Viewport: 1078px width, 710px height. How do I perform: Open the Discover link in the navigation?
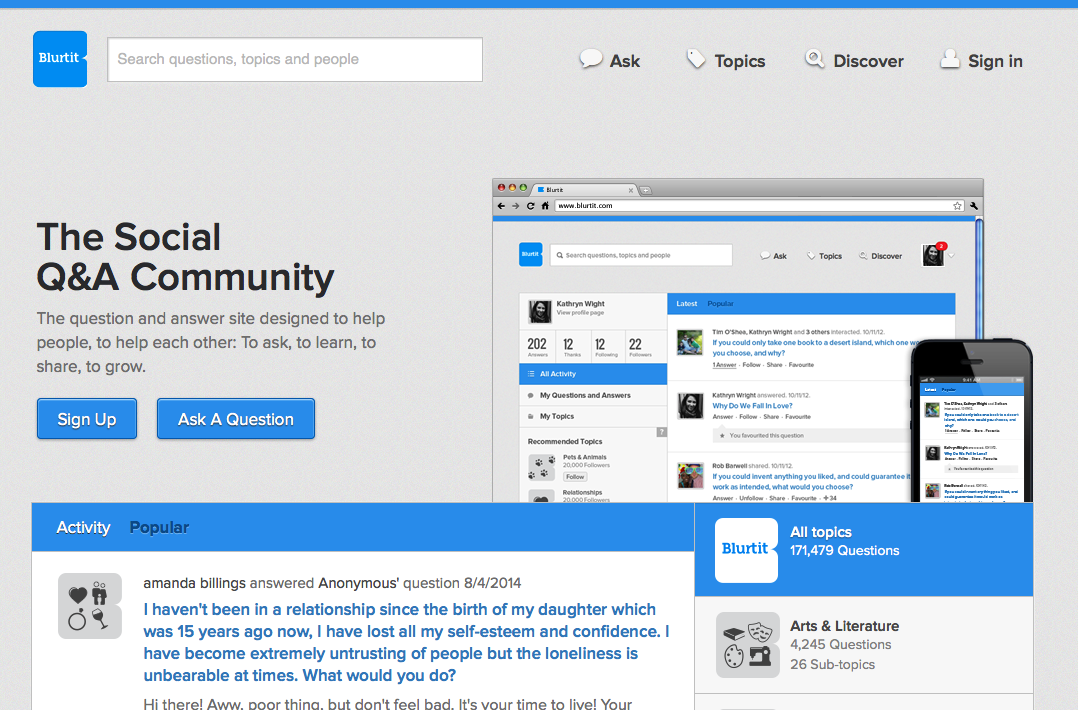click(868, 61)
